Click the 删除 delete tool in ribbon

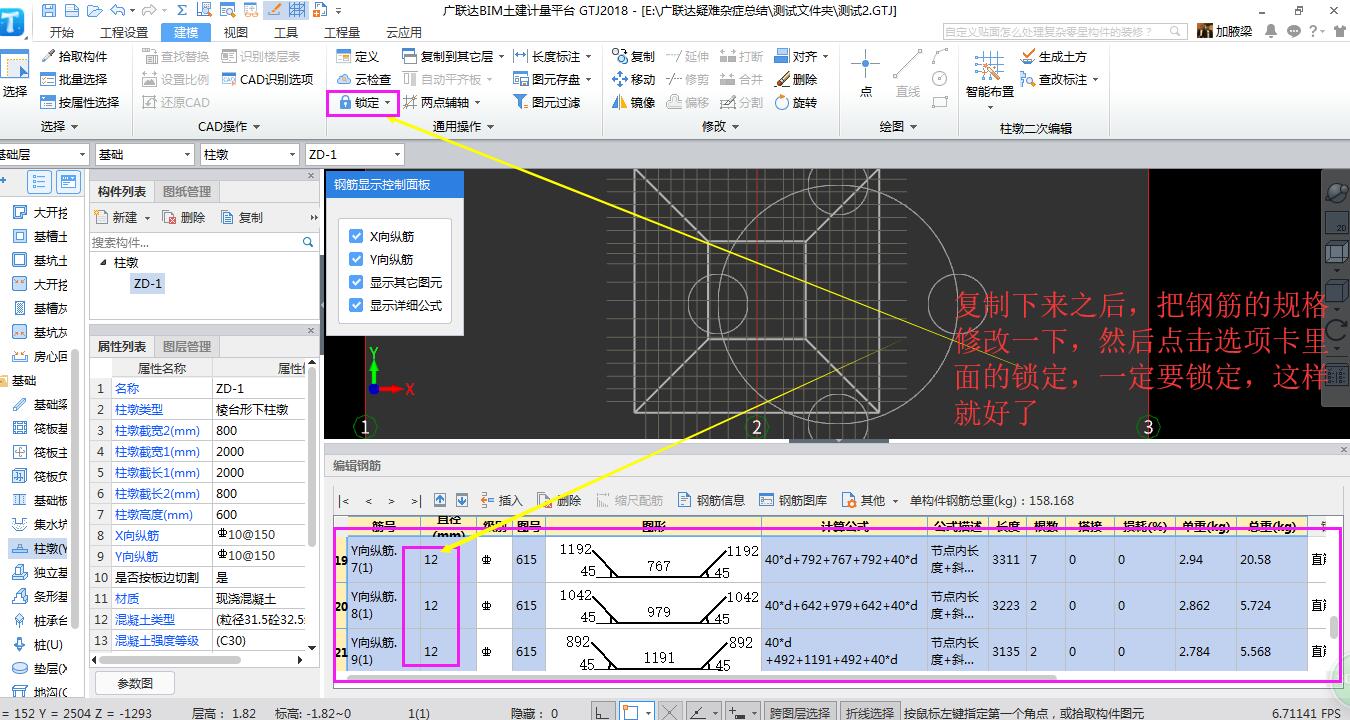tap(795, 79)
